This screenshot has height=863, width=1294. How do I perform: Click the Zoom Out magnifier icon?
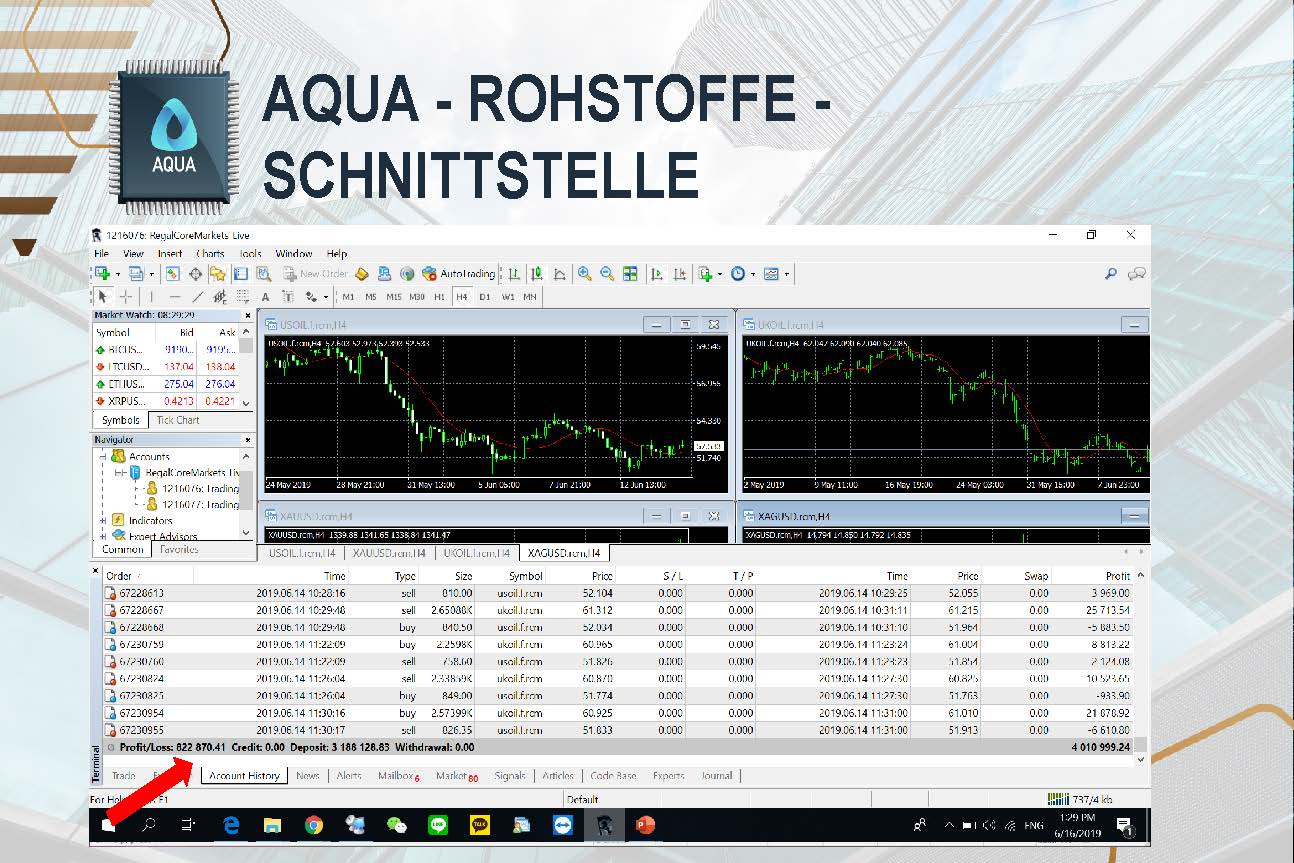coord(607,273)
